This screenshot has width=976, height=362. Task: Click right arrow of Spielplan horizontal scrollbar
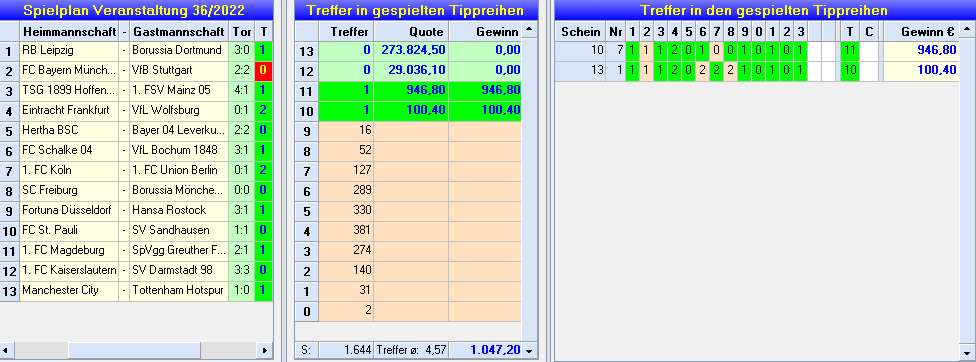265,351
